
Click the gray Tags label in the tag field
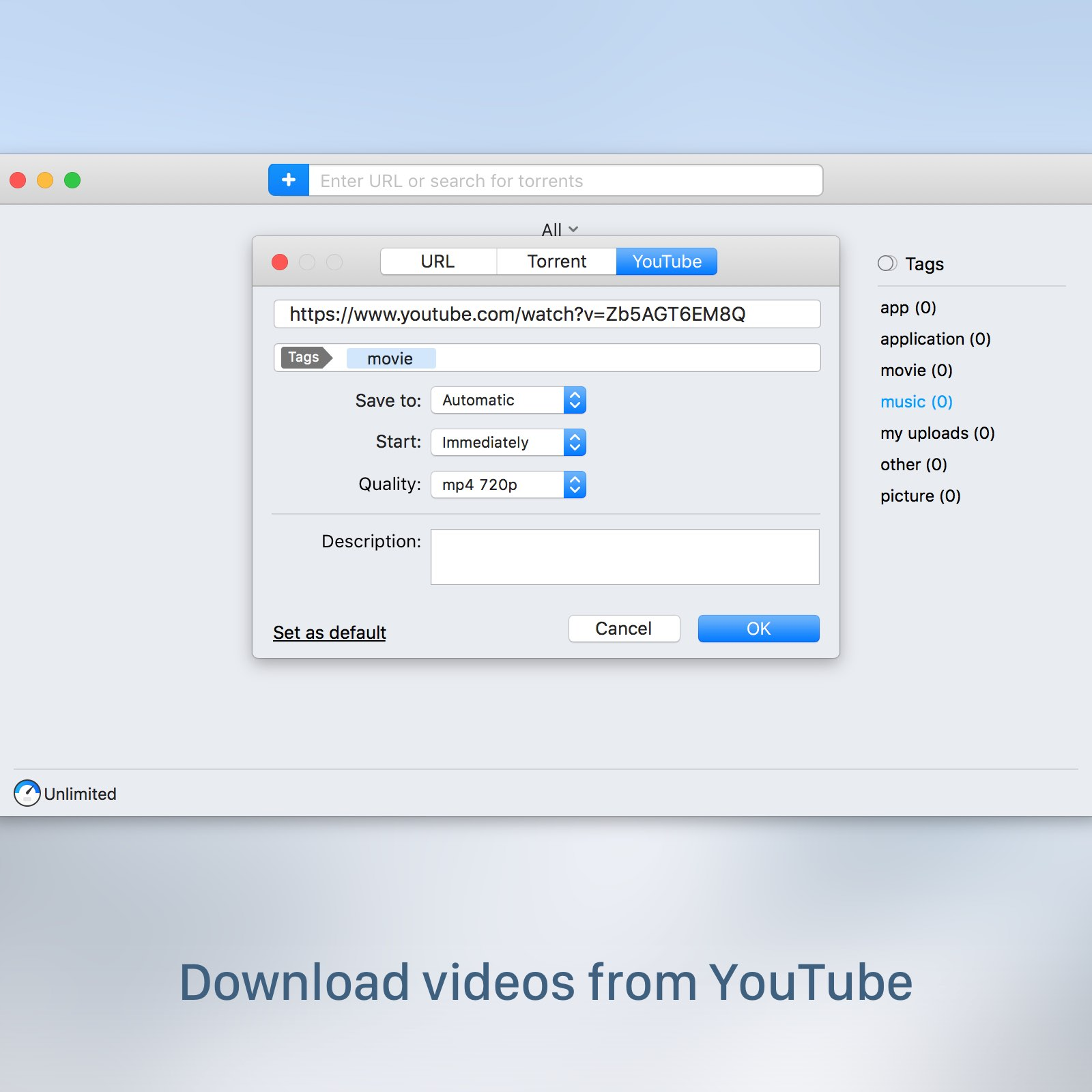pyautogui.click(x=306, y=358)
